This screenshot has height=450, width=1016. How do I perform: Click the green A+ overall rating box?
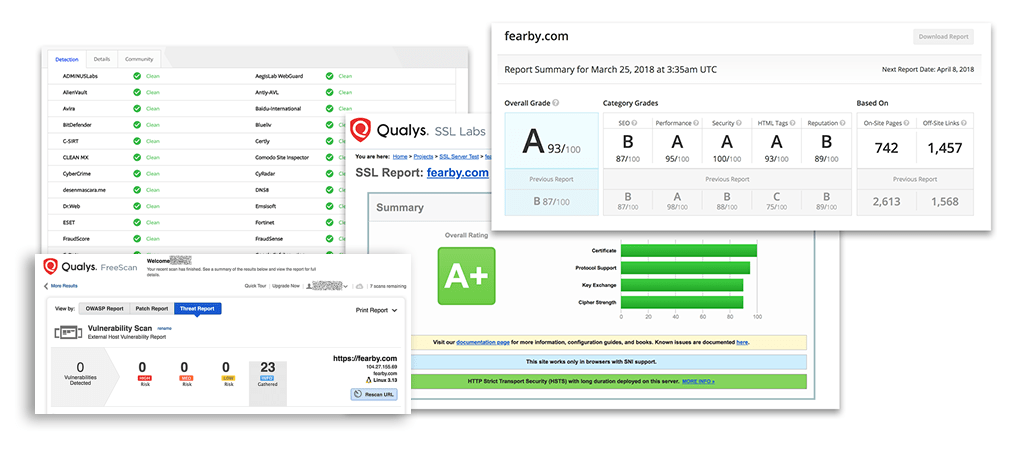point(466,276)
